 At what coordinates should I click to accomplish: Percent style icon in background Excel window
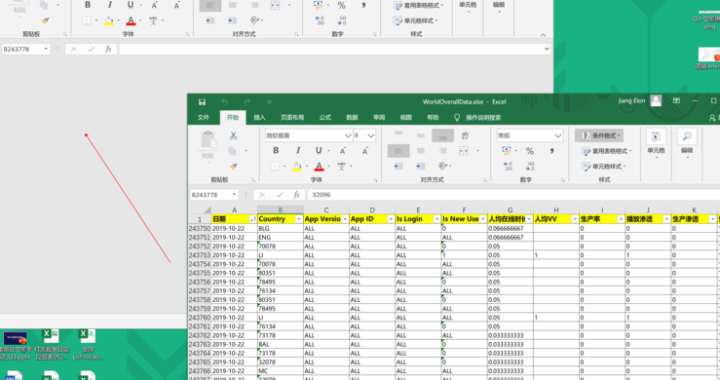point(341,5)
